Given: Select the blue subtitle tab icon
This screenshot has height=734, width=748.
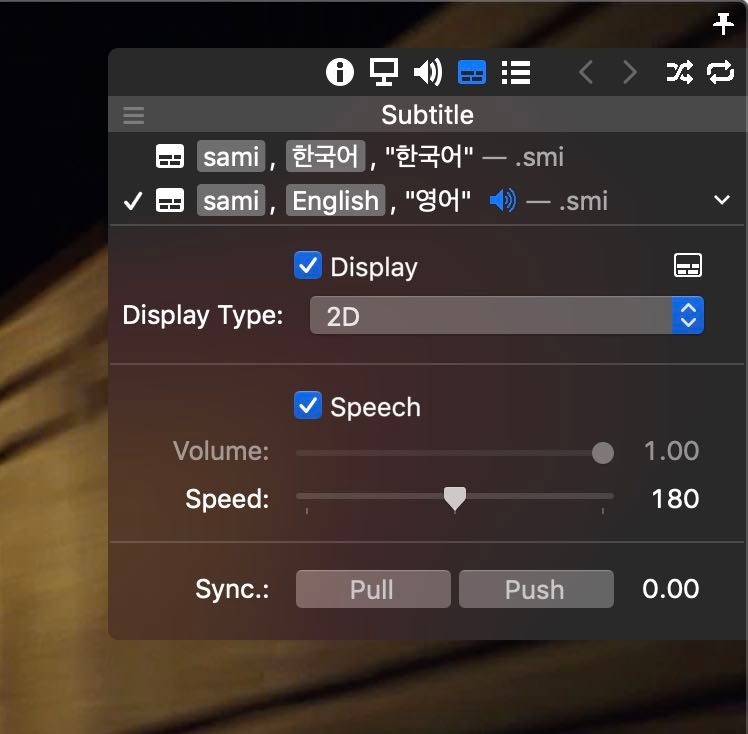Looking at the screenshot, I should pos(472,72).
